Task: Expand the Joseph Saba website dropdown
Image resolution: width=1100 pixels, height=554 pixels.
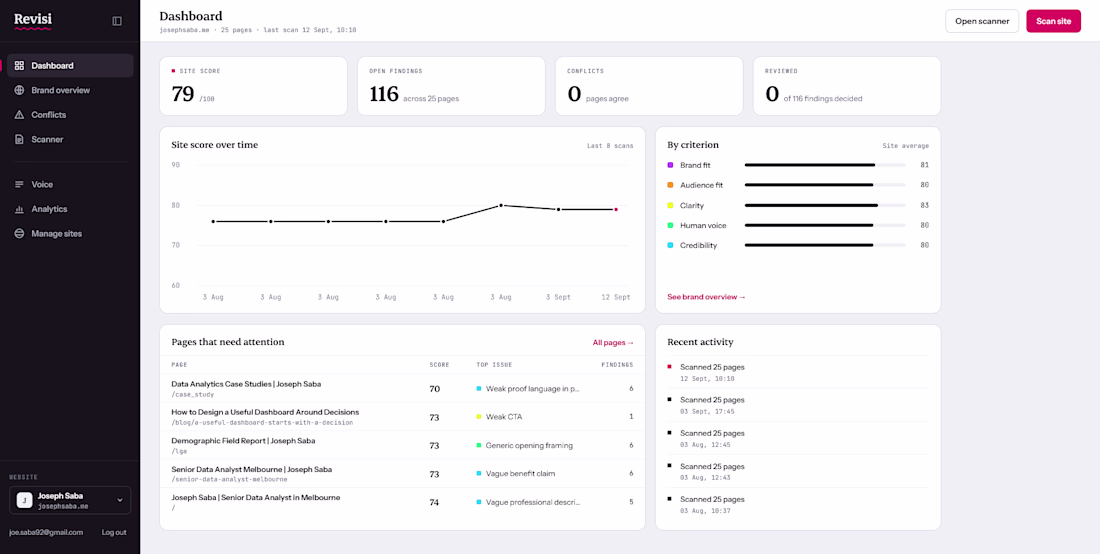Action: [70, 500]
